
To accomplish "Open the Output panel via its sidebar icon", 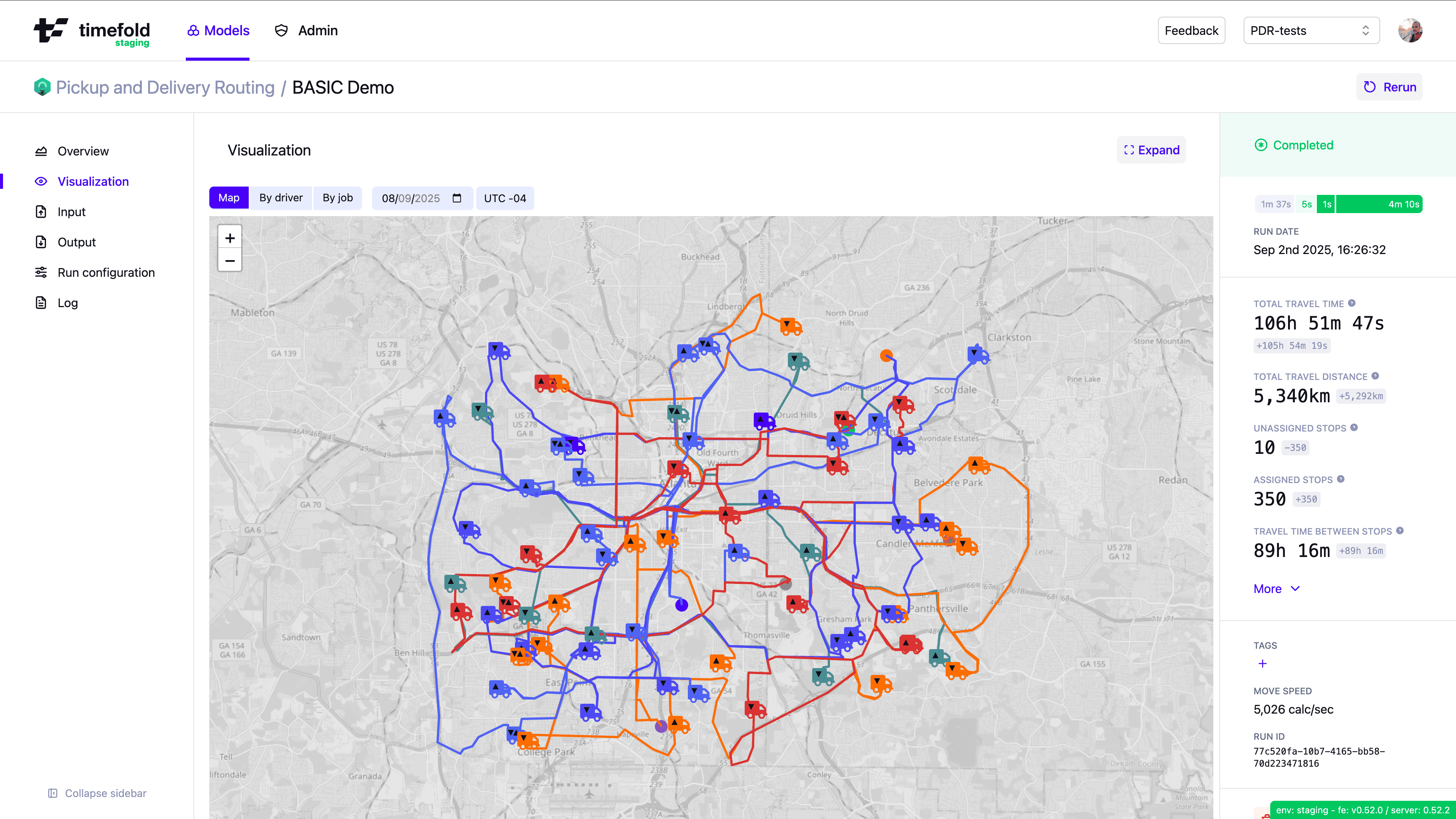I will coord(41,242).
